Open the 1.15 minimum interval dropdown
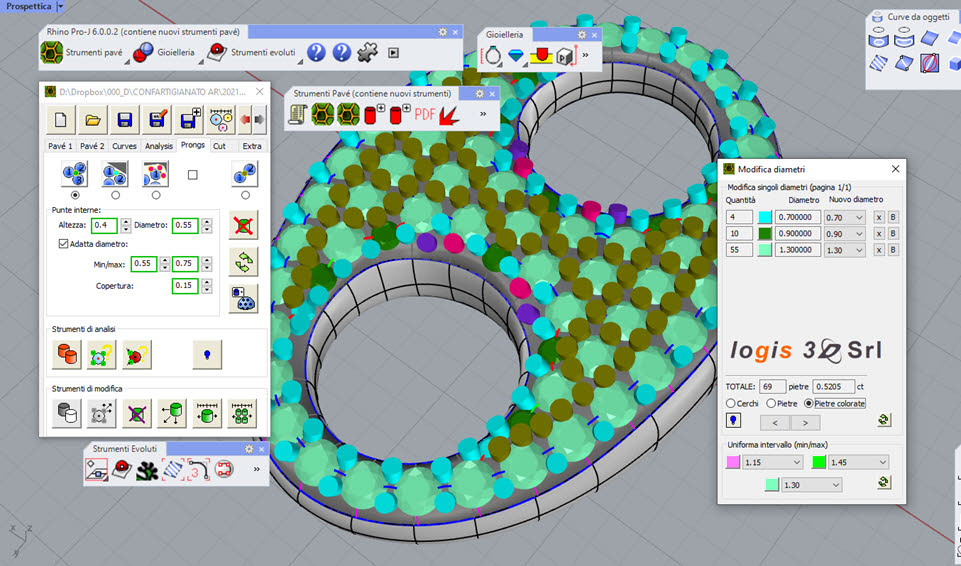961x566 pixels. click(772, 462)
